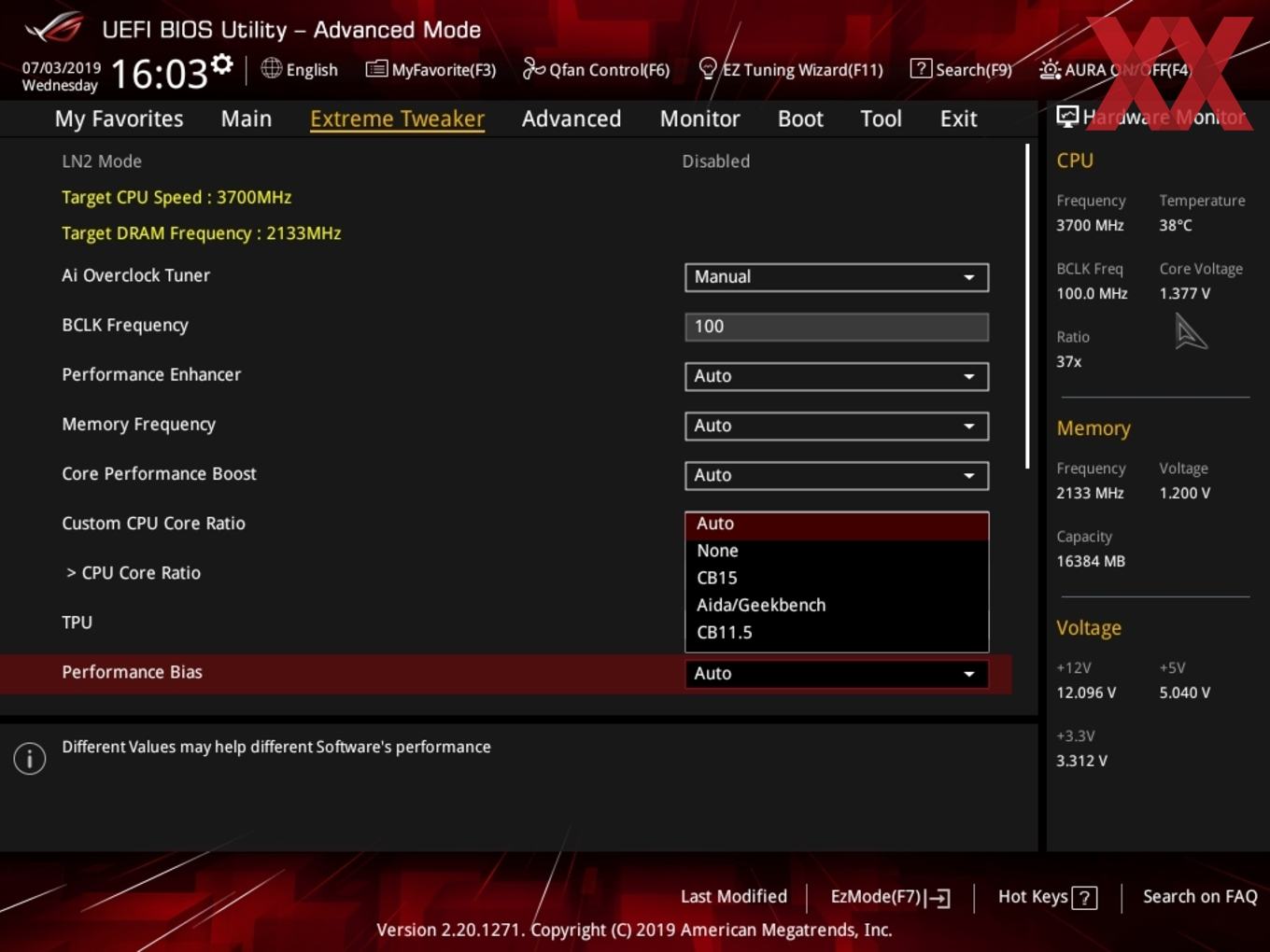Click Target CPU Speed : 3700MHz text
Image resolution: width=1270 pixels, height=952 pixels.
176,198
